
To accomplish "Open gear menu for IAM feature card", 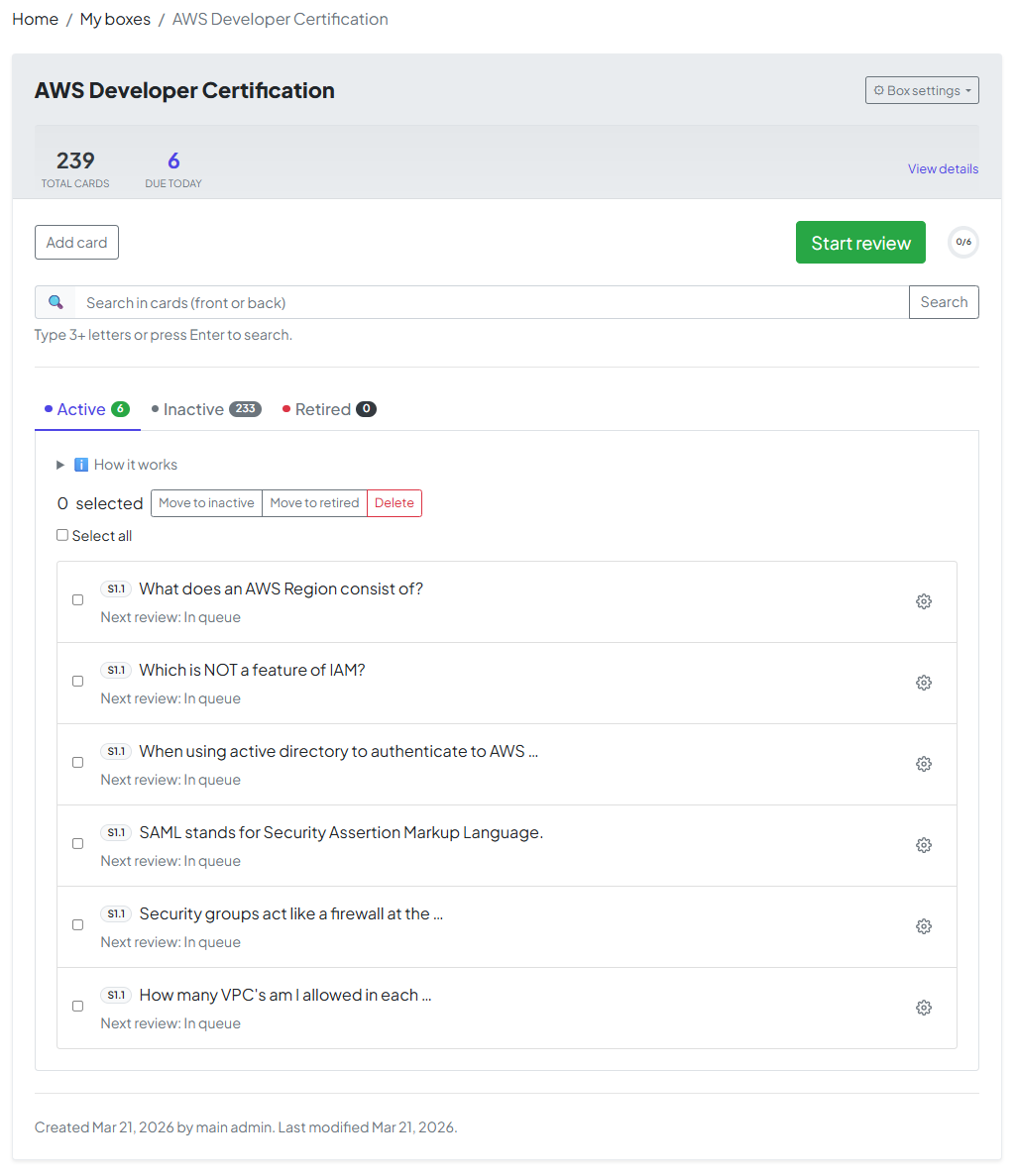I will (x=924, y=683).
